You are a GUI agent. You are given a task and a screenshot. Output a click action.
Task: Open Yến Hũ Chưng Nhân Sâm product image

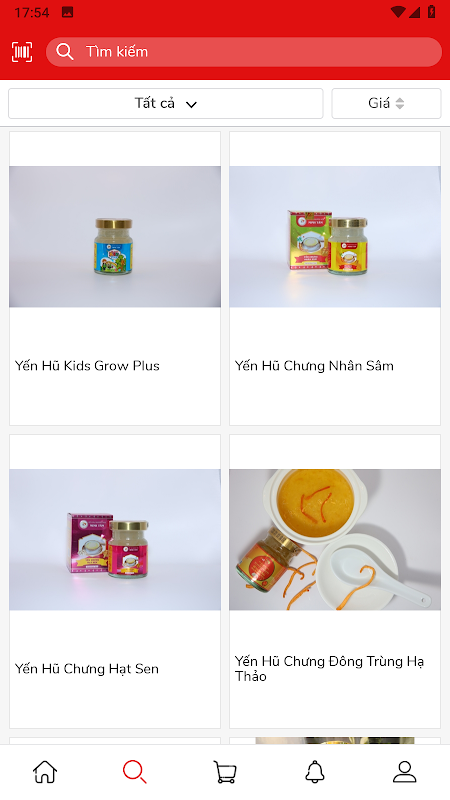335,237
